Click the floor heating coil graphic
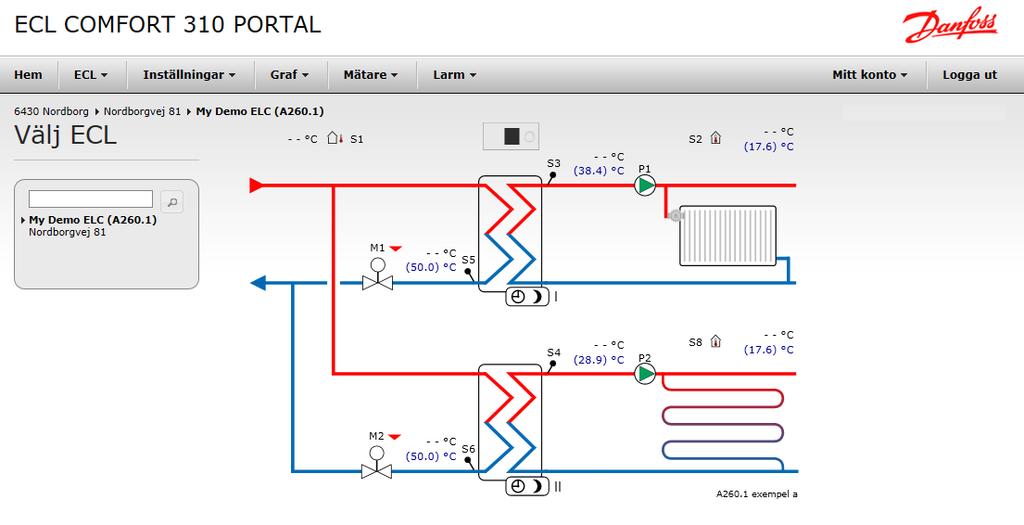 click(722, 422)
